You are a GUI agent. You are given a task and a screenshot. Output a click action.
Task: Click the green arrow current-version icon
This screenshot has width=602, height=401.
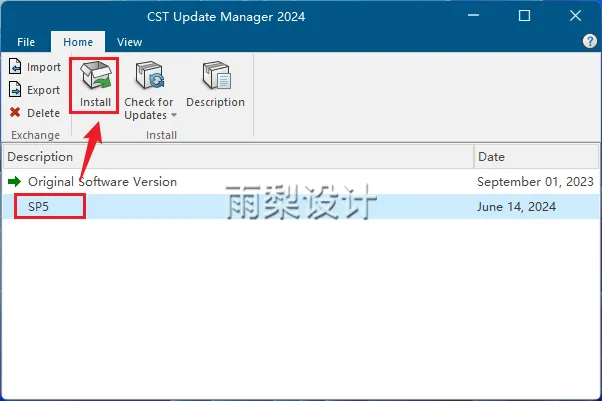click(15, 182)
